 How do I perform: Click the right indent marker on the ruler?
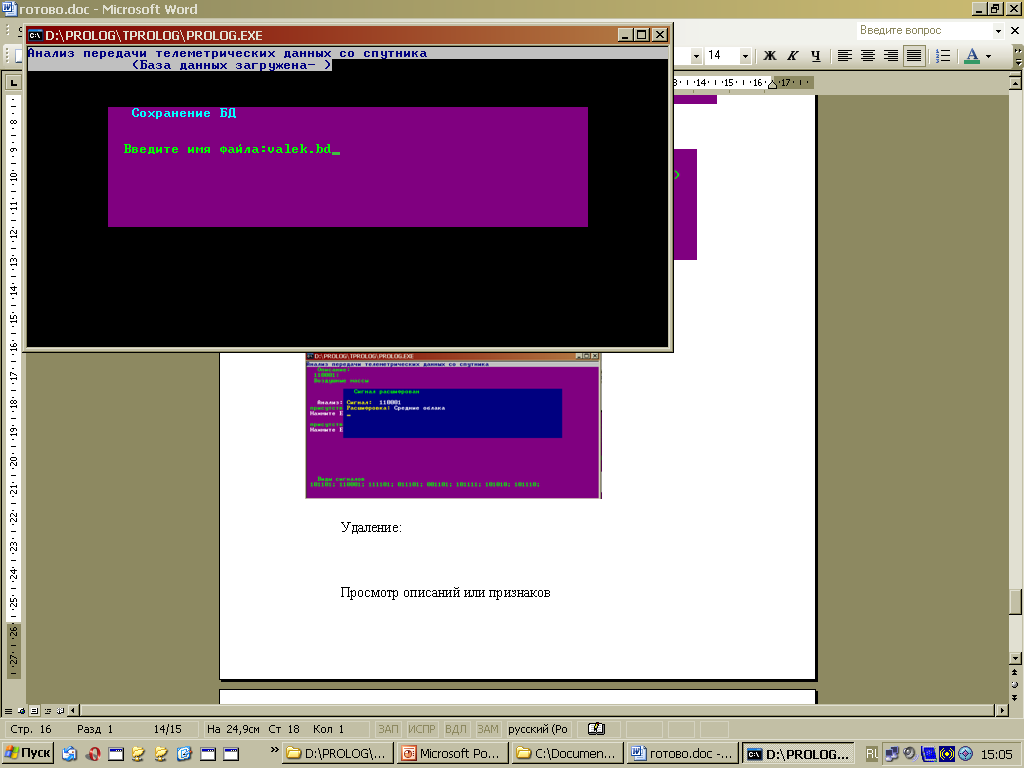[x=773, y=84]
